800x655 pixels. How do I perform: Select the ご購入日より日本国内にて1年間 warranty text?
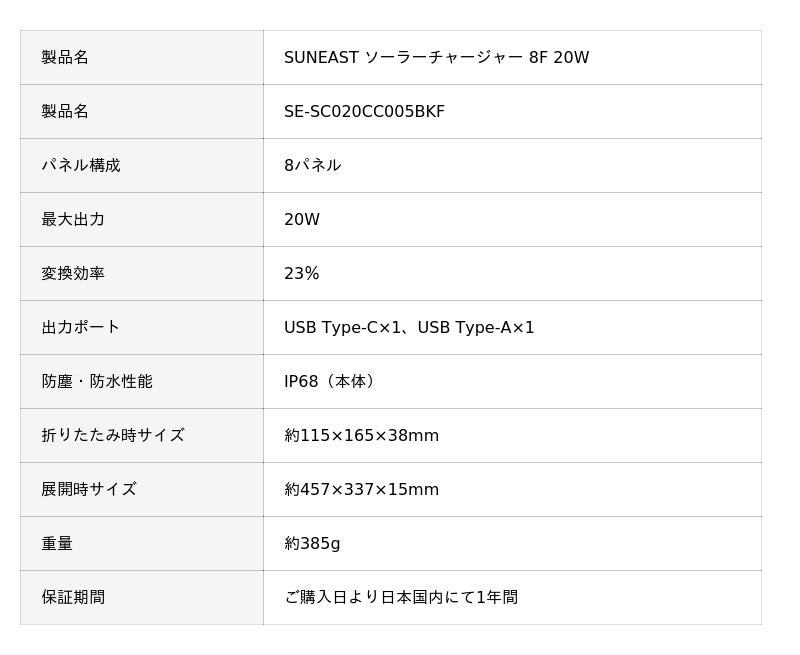[x=401, y=597]
